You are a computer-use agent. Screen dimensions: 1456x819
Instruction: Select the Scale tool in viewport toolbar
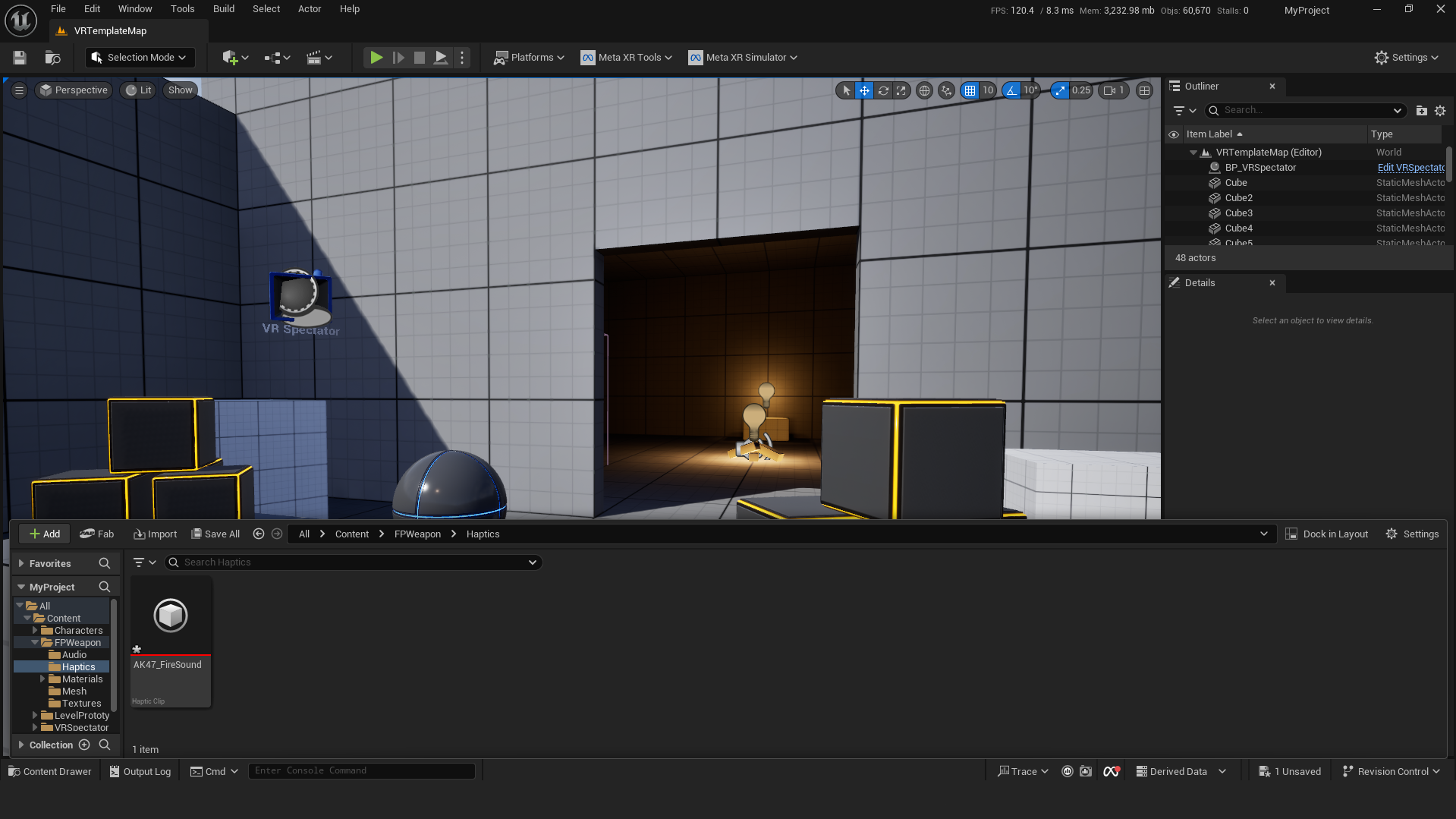[x=901, y=90]
